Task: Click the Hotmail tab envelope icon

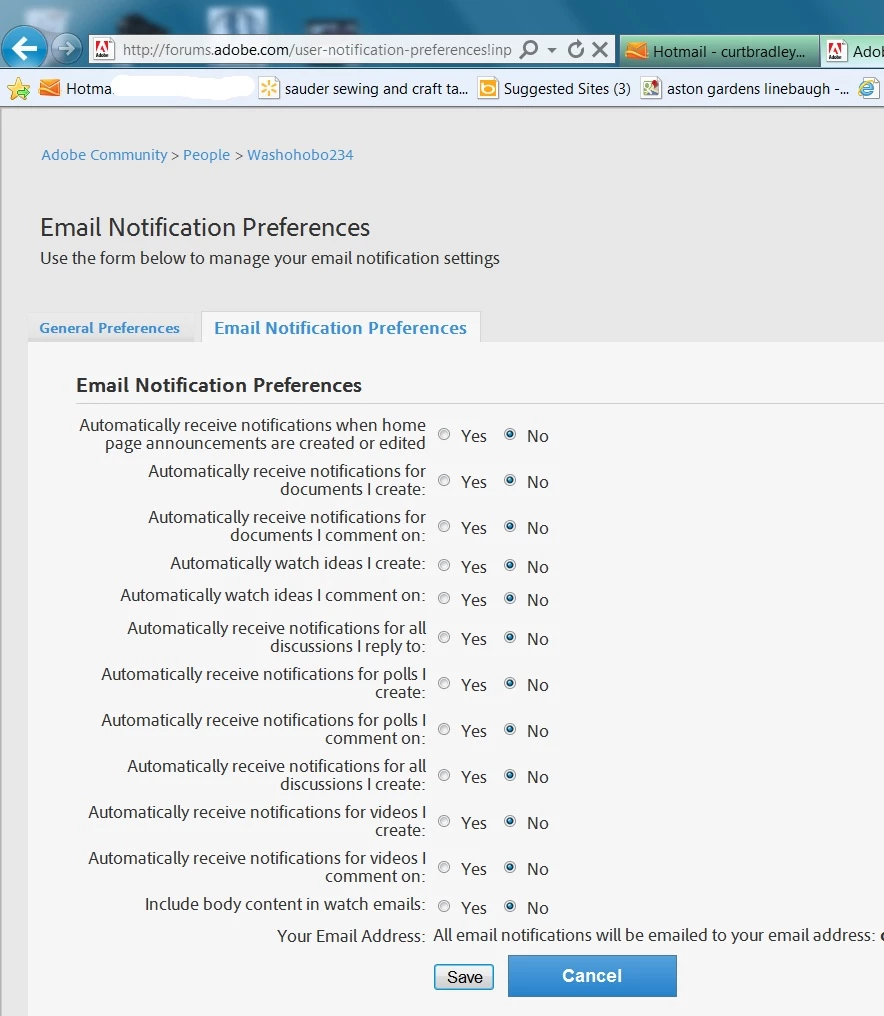Action: point(636,51)
